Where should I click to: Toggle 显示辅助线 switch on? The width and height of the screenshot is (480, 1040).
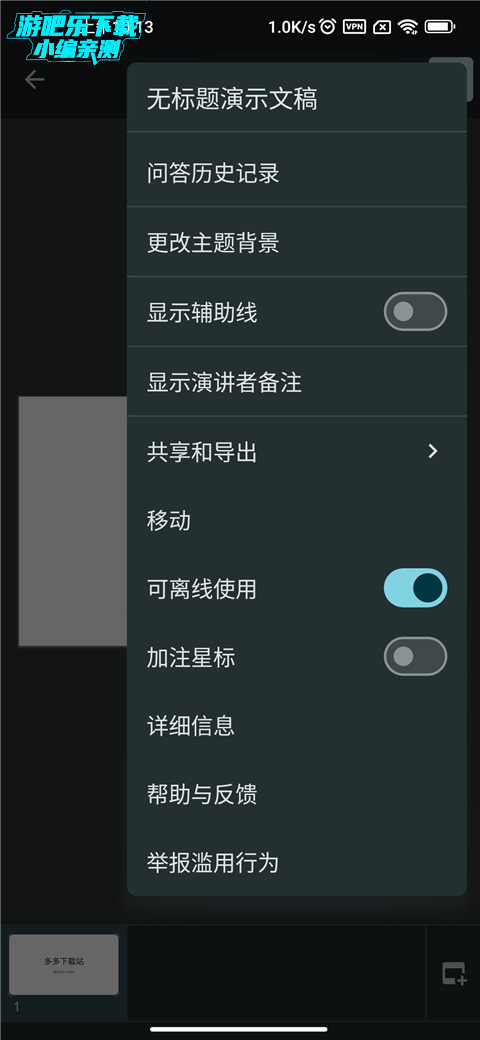[416, 311]
